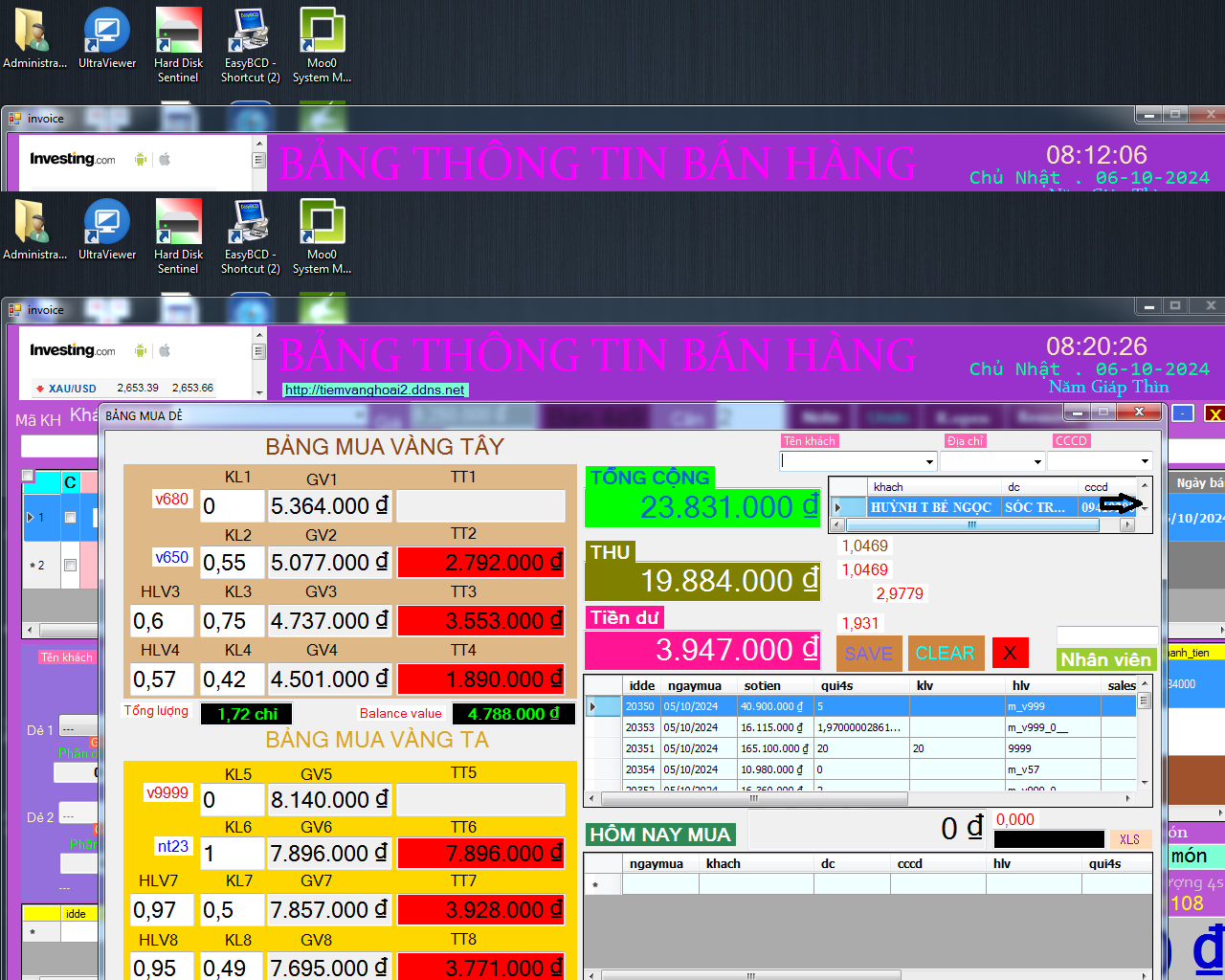The image size is (1225, 980).
Task: Click the Apple icon above the XAU/USD quote
Action: pos(165,350)
